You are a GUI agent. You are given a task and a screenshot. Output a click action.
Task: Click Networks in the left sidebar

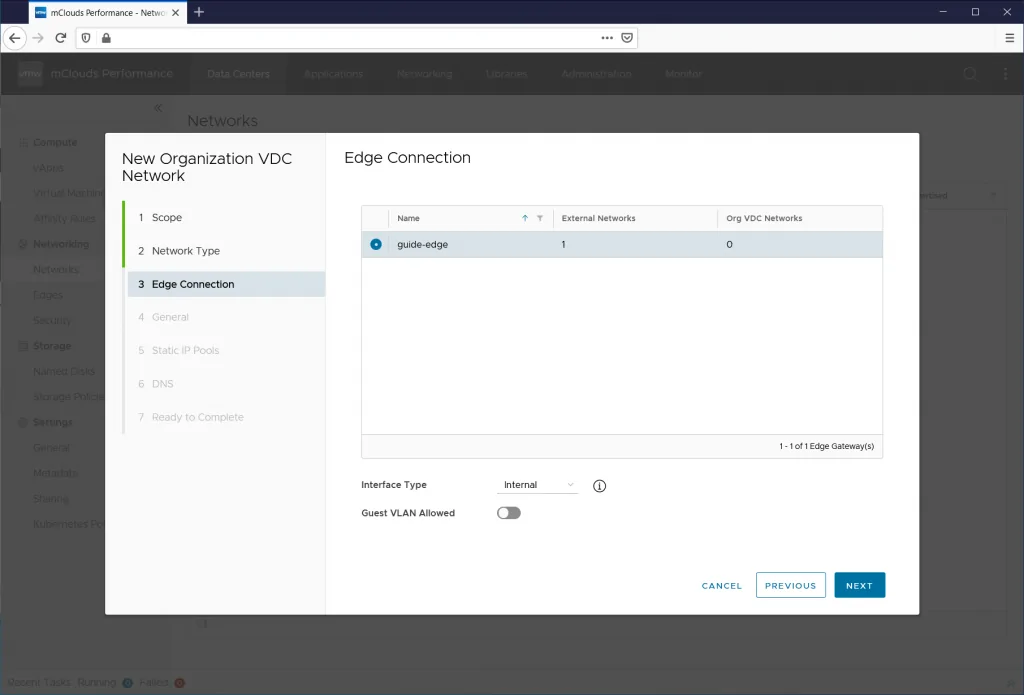(x=56, y=269)
